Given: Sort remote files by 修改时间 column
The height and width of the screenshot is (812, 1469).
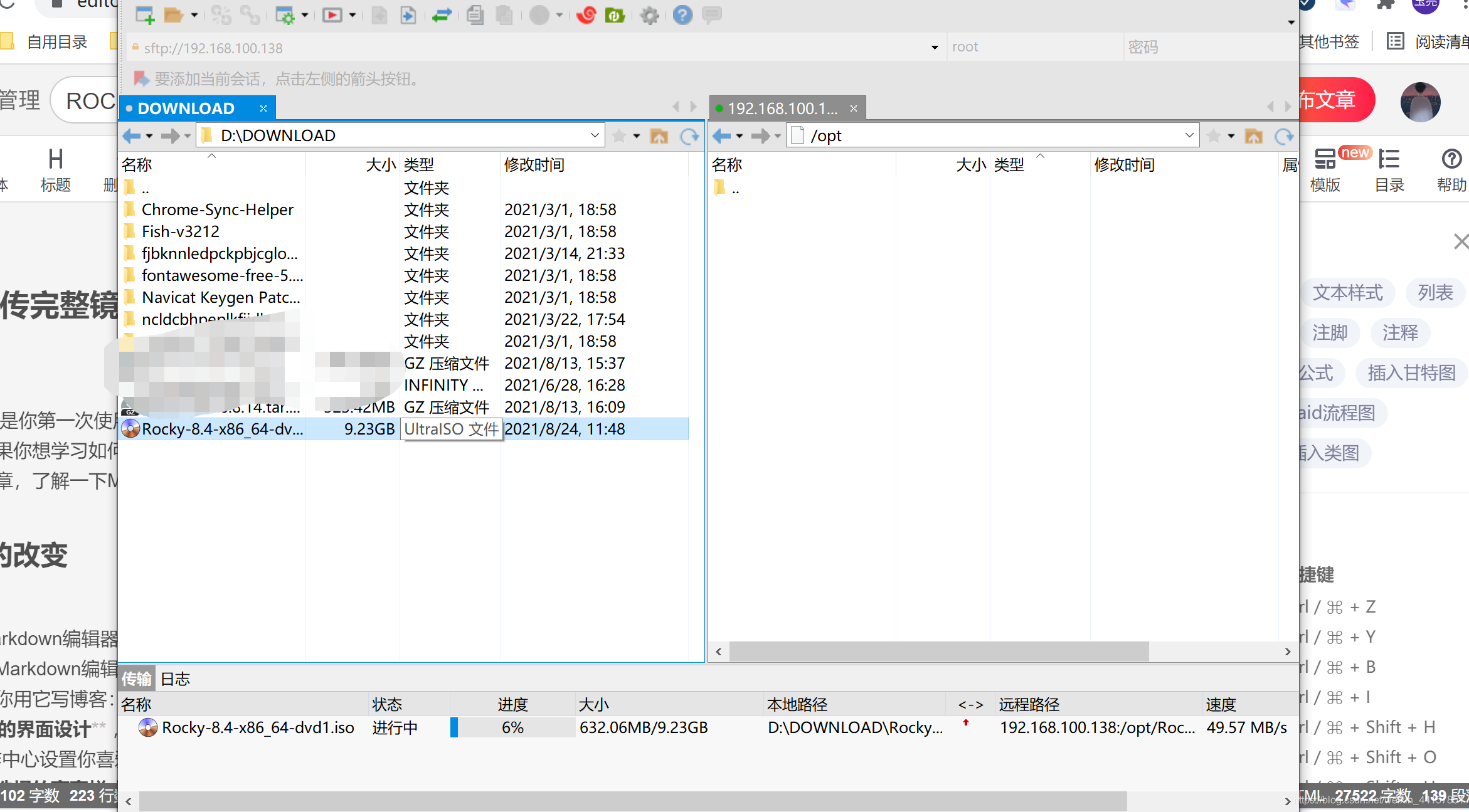Looking at the screenshot, I should pyautogui.click(x=1184, y=165).
